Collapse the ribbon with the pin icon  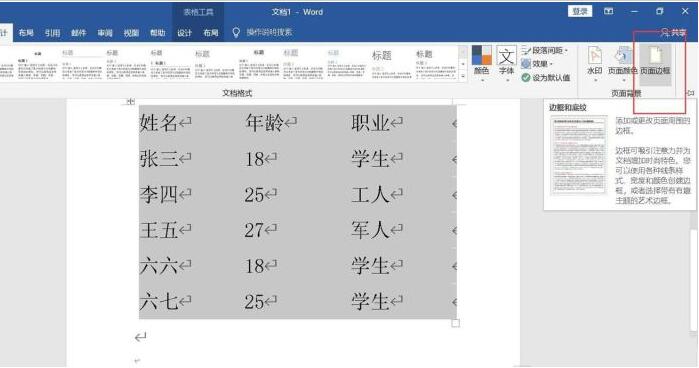(690, 93)
